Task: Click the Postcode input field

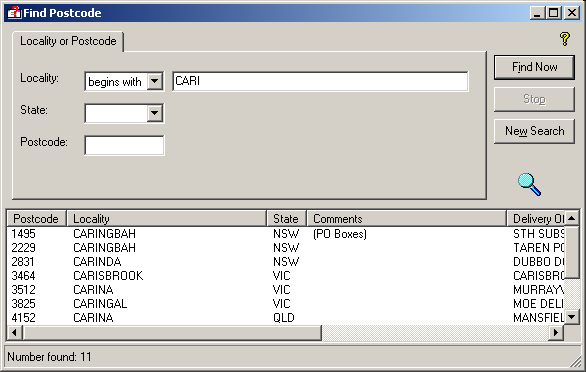Action: point(124,145)
